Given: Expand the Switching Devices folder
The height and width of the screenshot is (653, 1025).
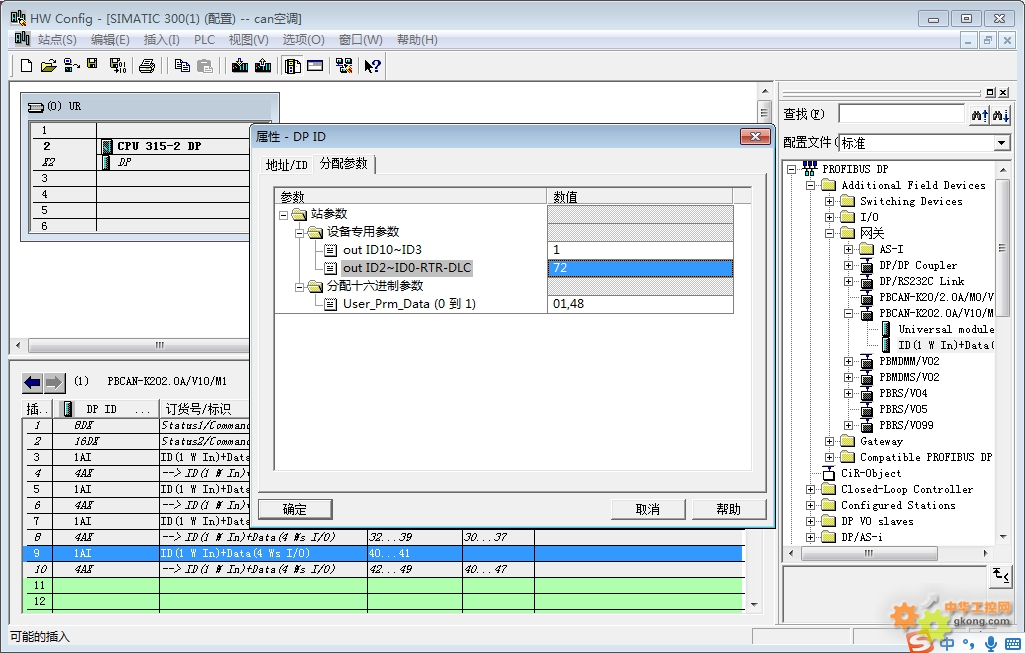Looking at the screenshot, I should click(830, 201).
